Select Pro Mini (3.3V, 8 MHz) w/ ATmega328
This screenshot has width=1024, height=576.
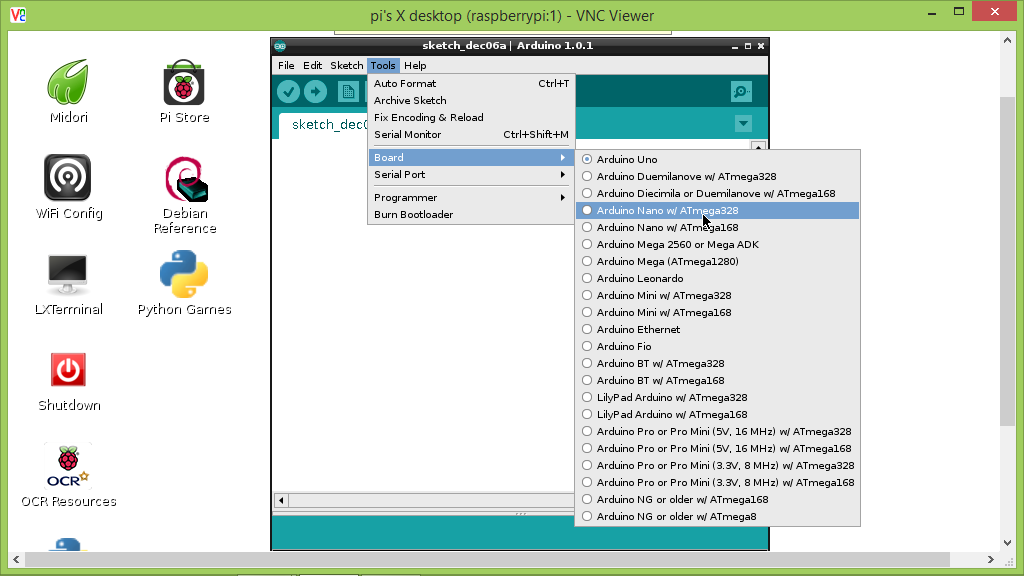click(718, 465)
